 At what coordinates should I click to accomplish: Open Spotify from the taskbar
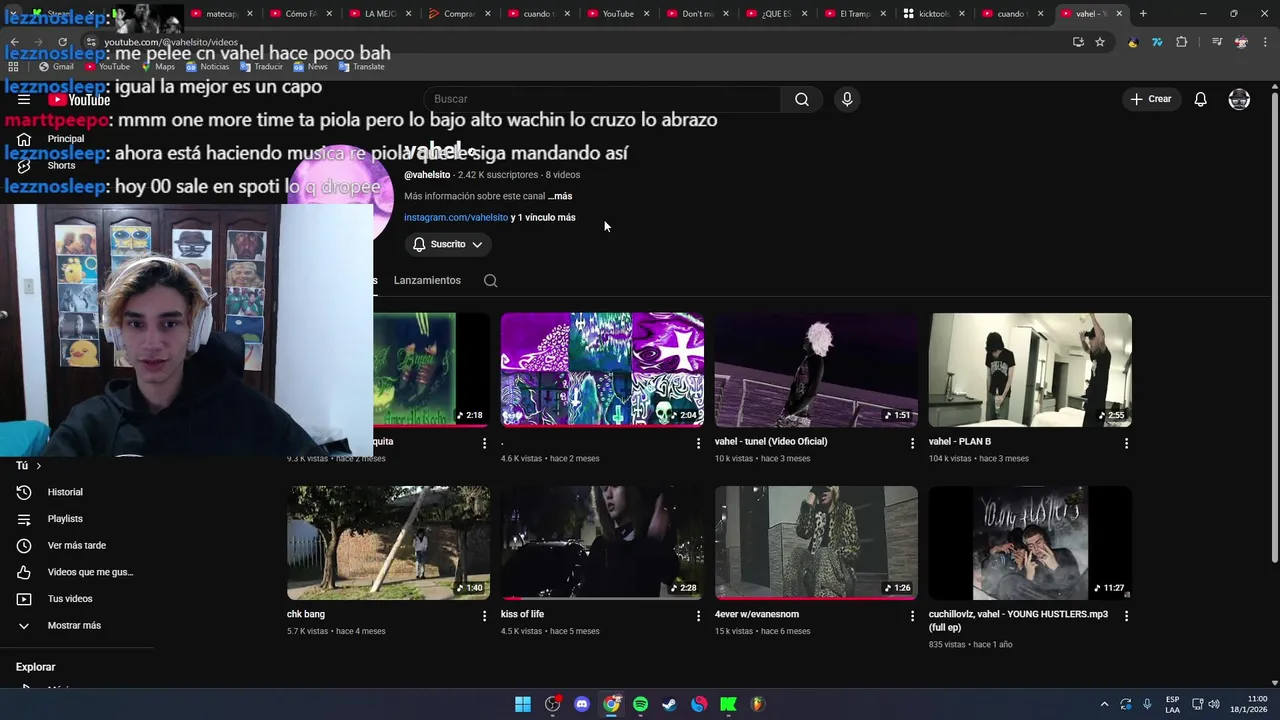(640, 704)
